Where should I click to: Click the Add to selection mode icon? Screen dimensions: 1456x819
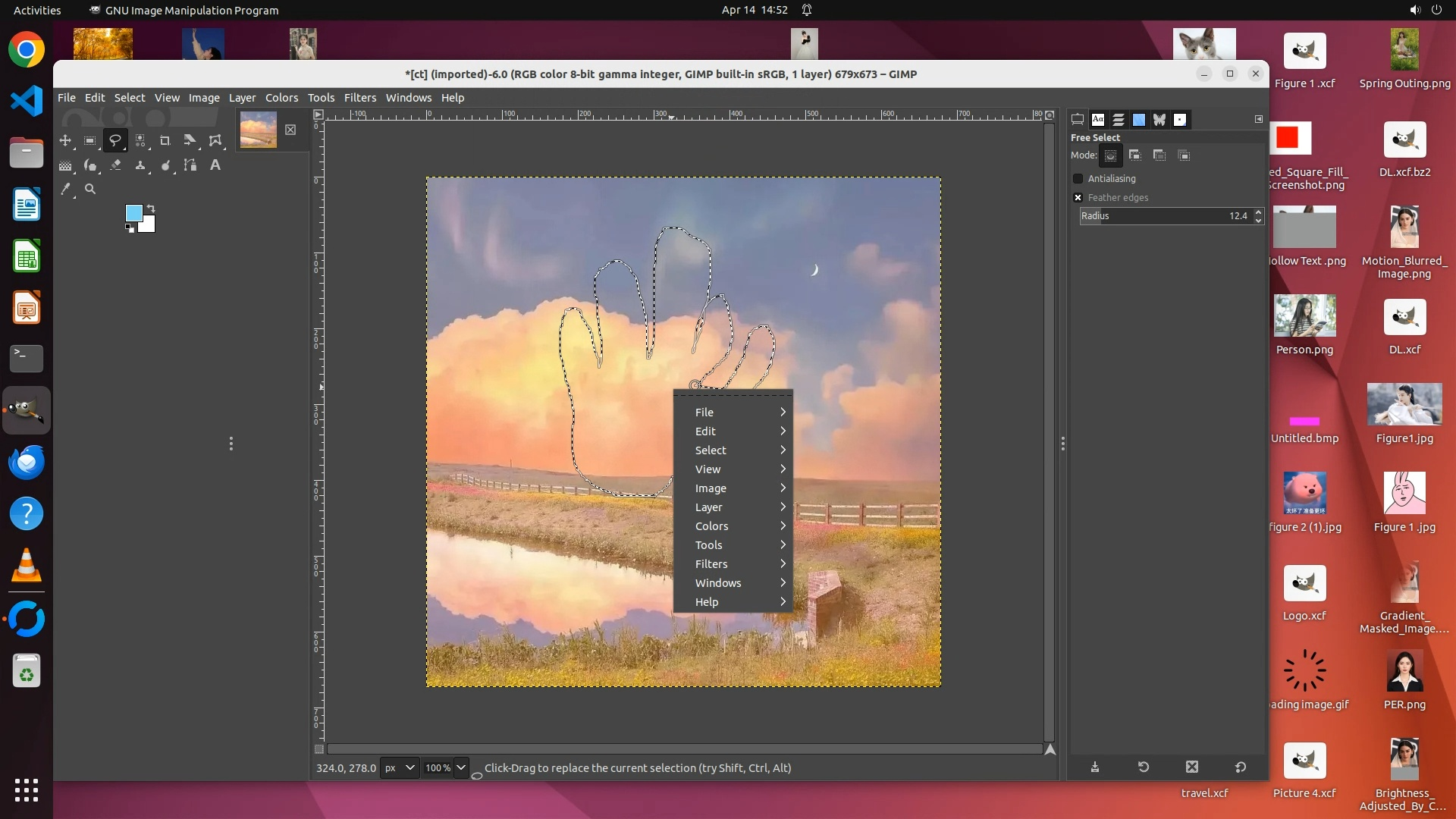(1135, 155)
